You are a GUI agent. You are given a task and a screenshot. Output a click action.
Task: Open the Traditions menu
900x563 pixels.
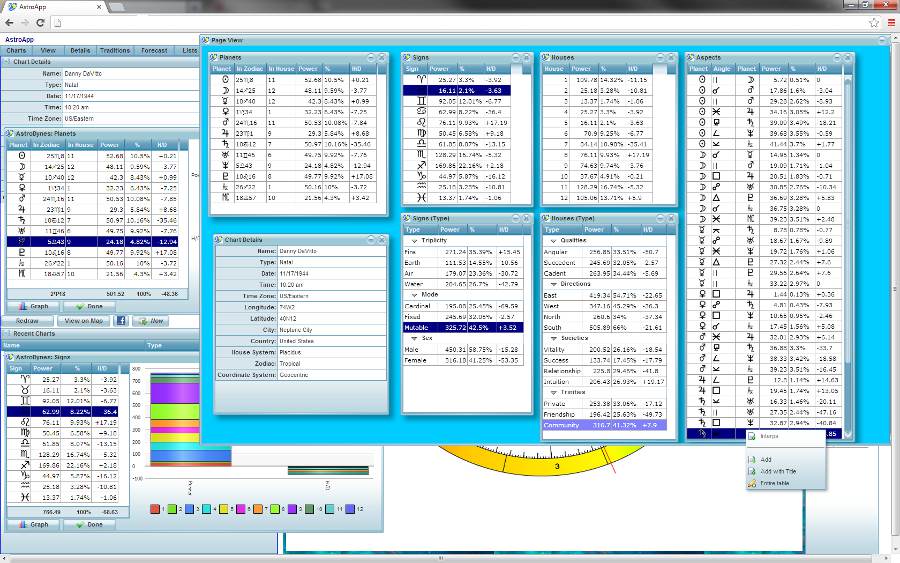pos(115,49)
